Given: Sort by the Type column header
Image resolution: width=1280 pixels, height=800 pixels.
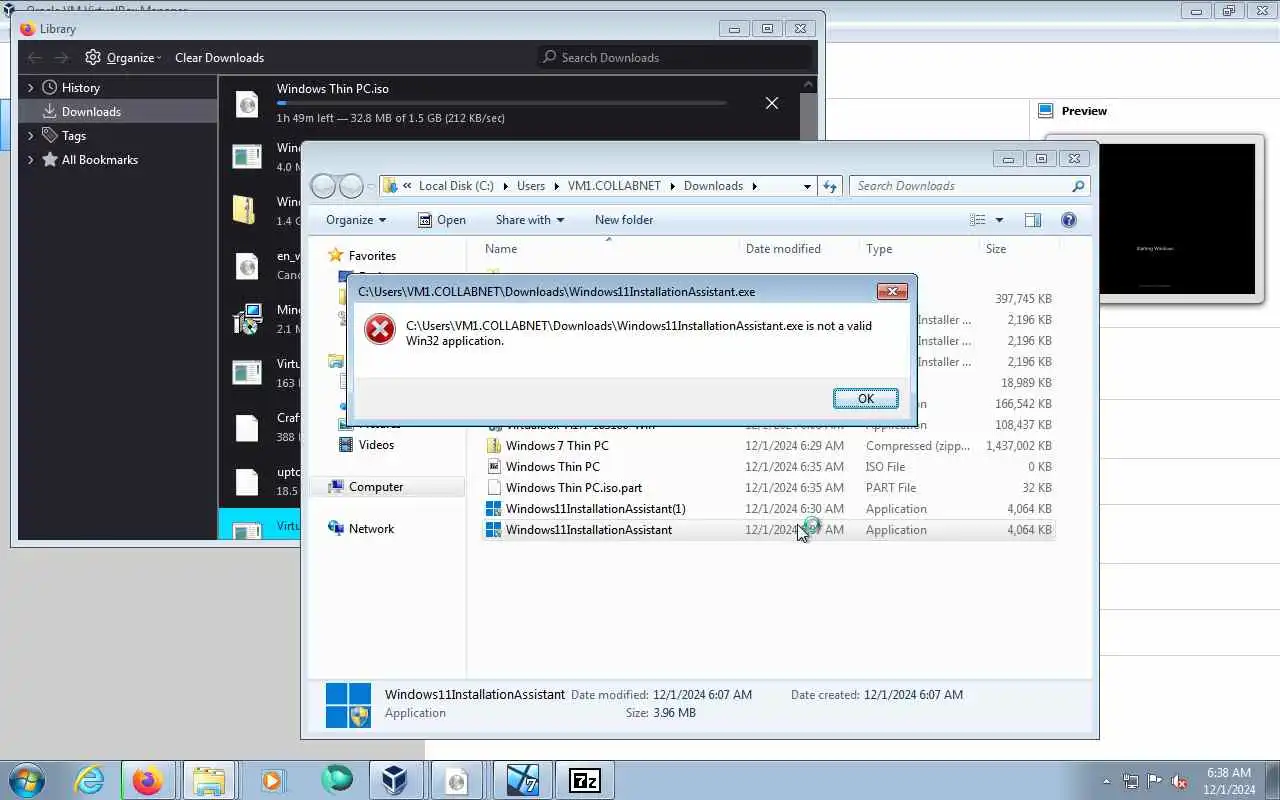Looking at the screenshot, I should [918, 249].
